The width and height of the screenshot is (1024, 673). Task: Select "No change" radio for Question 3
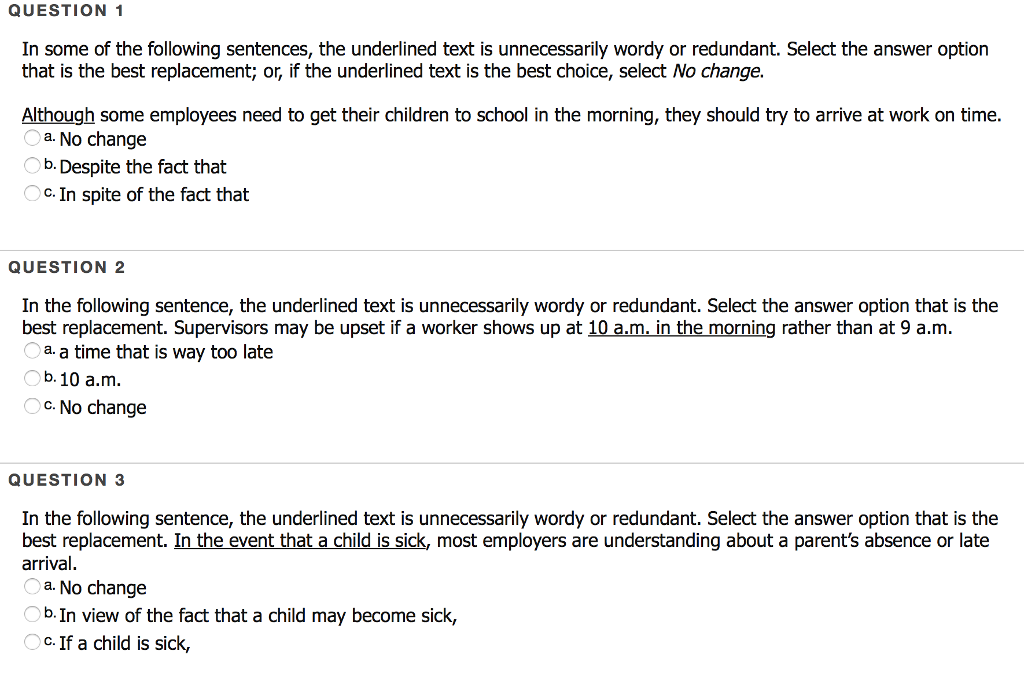(31, 587)
